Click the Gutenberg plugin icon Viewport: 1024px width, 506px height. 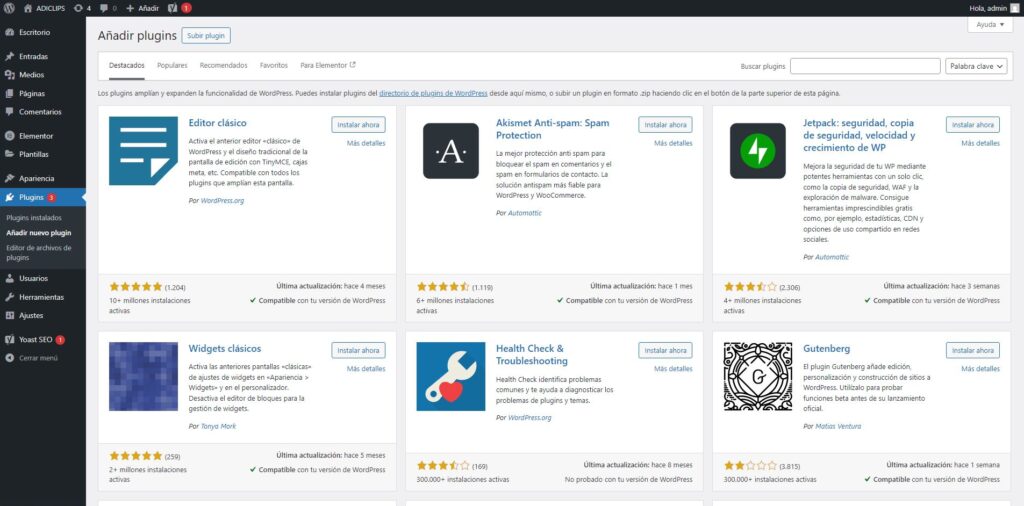pyautogui.click(x=758, y=376)
